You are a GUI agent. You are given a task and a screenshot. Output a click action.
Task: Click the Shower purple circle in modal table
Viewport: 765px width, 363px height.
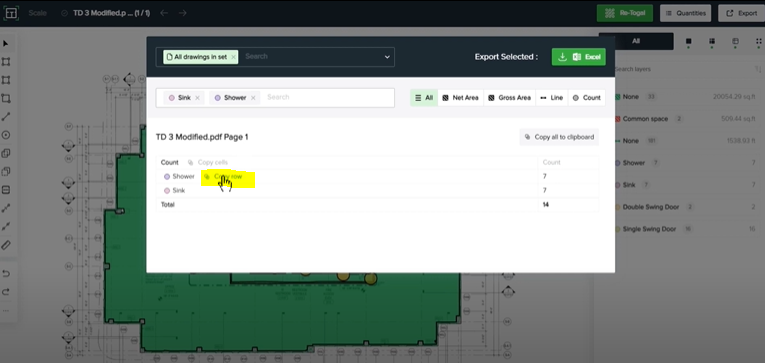click(x=167, y=177)
